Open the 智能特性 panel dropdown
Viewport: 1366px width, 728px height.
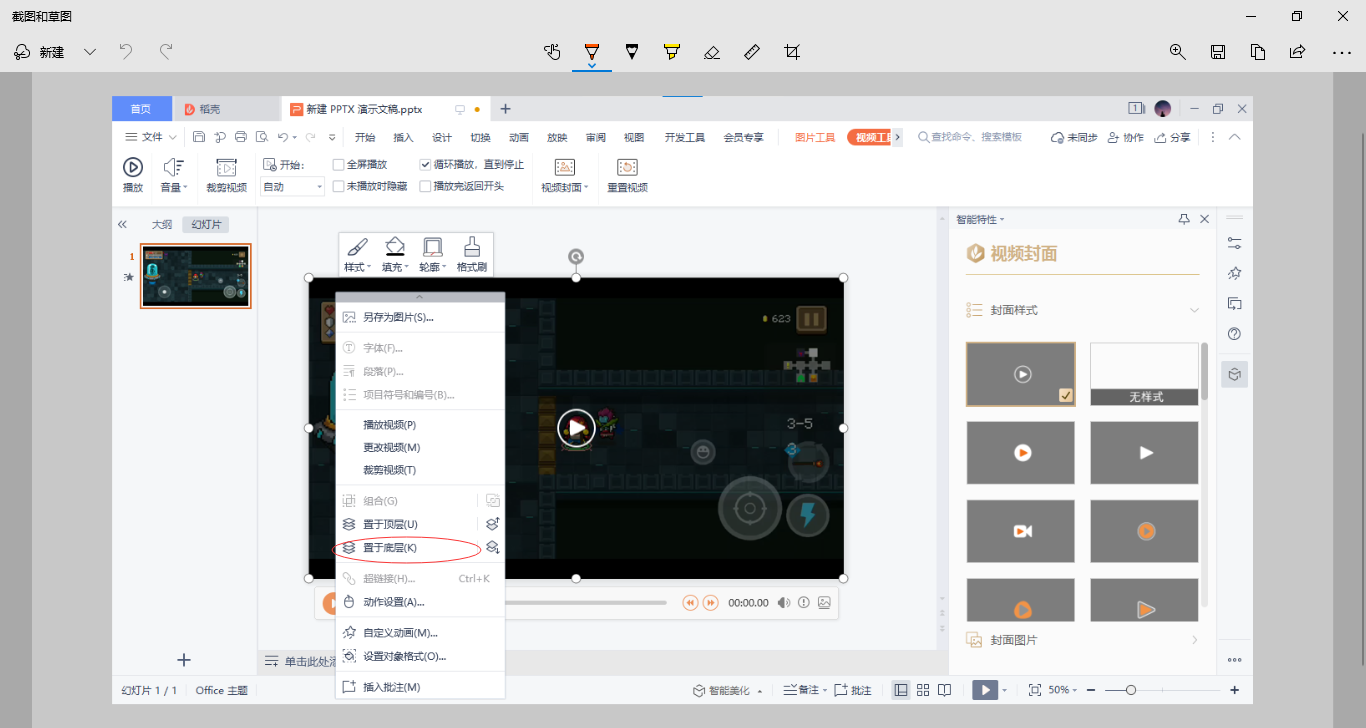(980, 219)
